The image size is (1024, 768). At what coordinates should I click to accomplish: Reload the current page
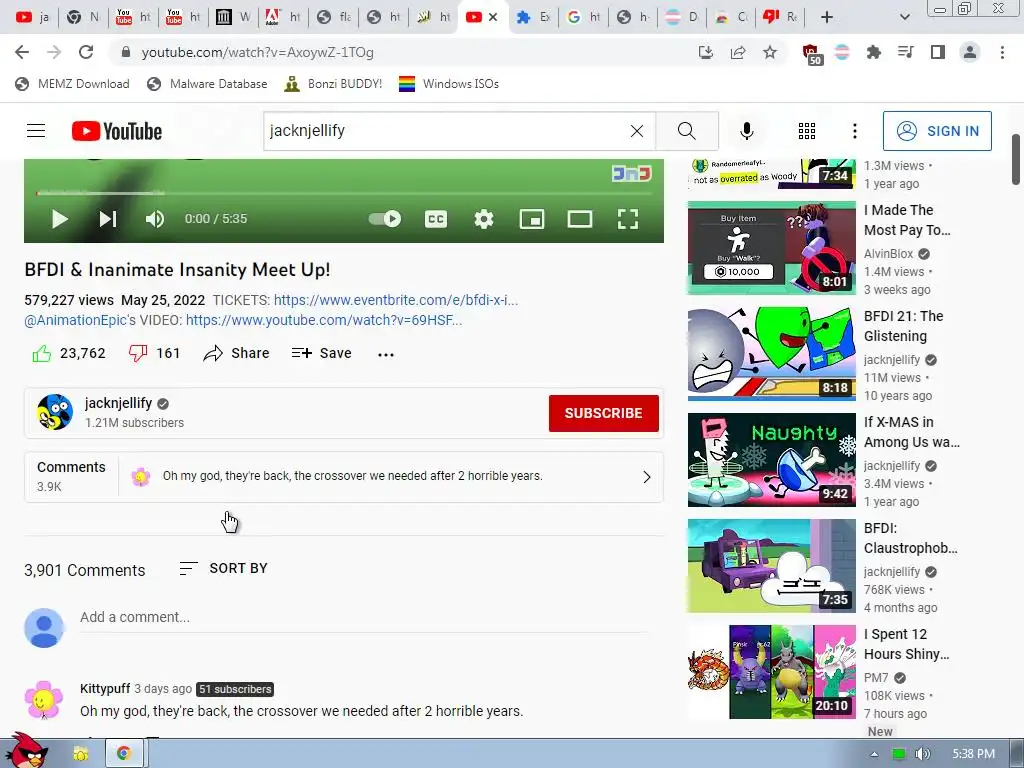86,52
